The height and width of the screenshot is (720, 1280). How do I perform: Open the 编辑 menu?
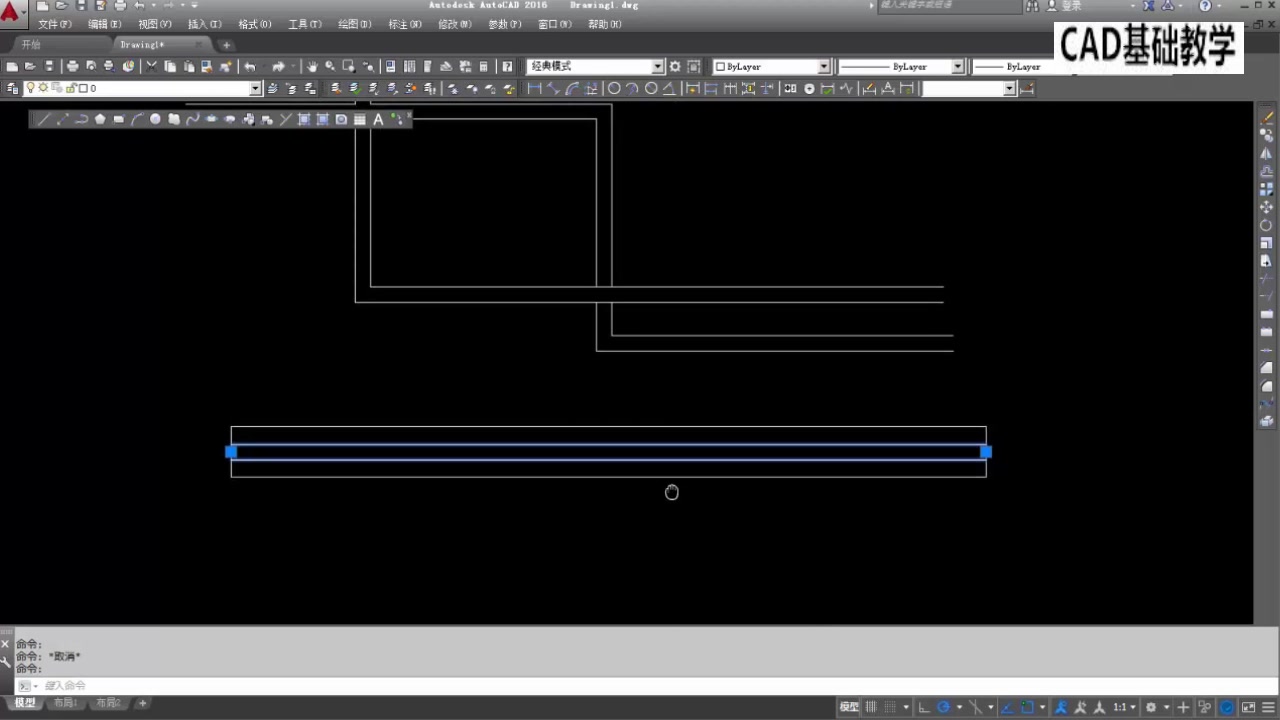click(x=104, y=24)
